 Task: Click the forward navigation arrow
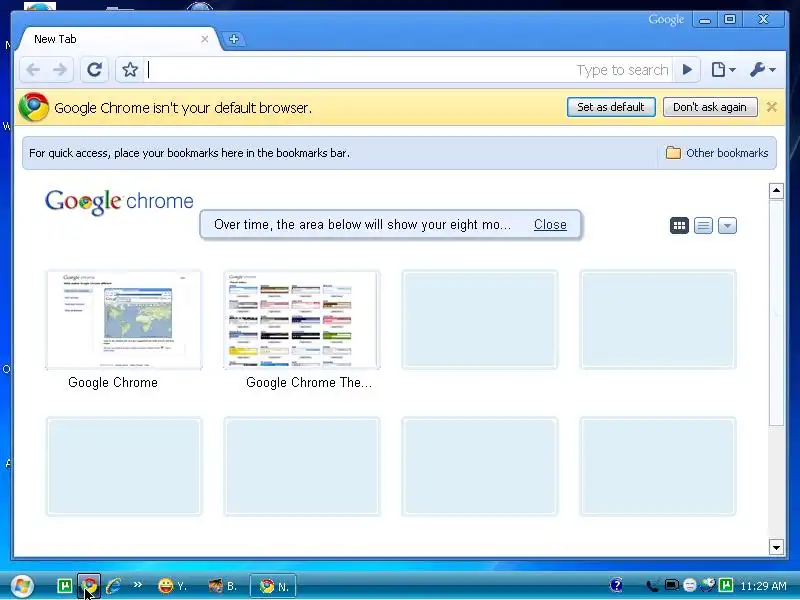60,69
